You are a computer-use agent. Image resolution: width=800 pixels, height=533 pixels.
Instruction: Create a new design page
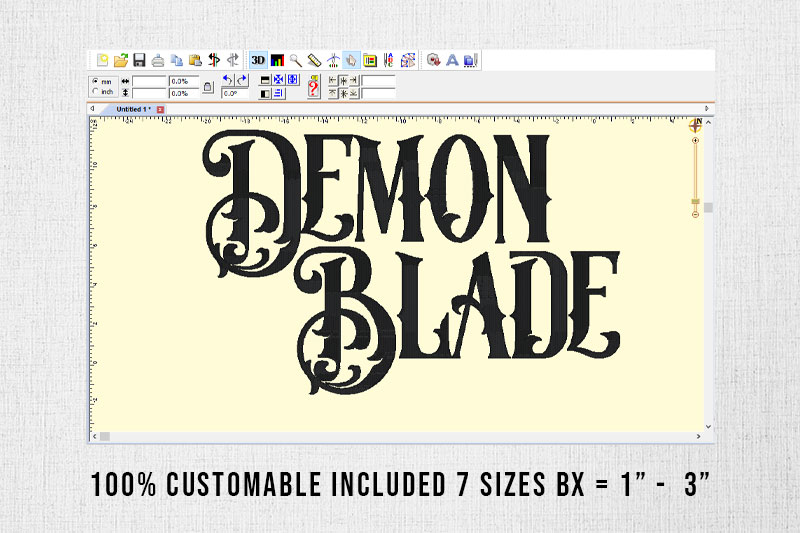coord(103,60)
